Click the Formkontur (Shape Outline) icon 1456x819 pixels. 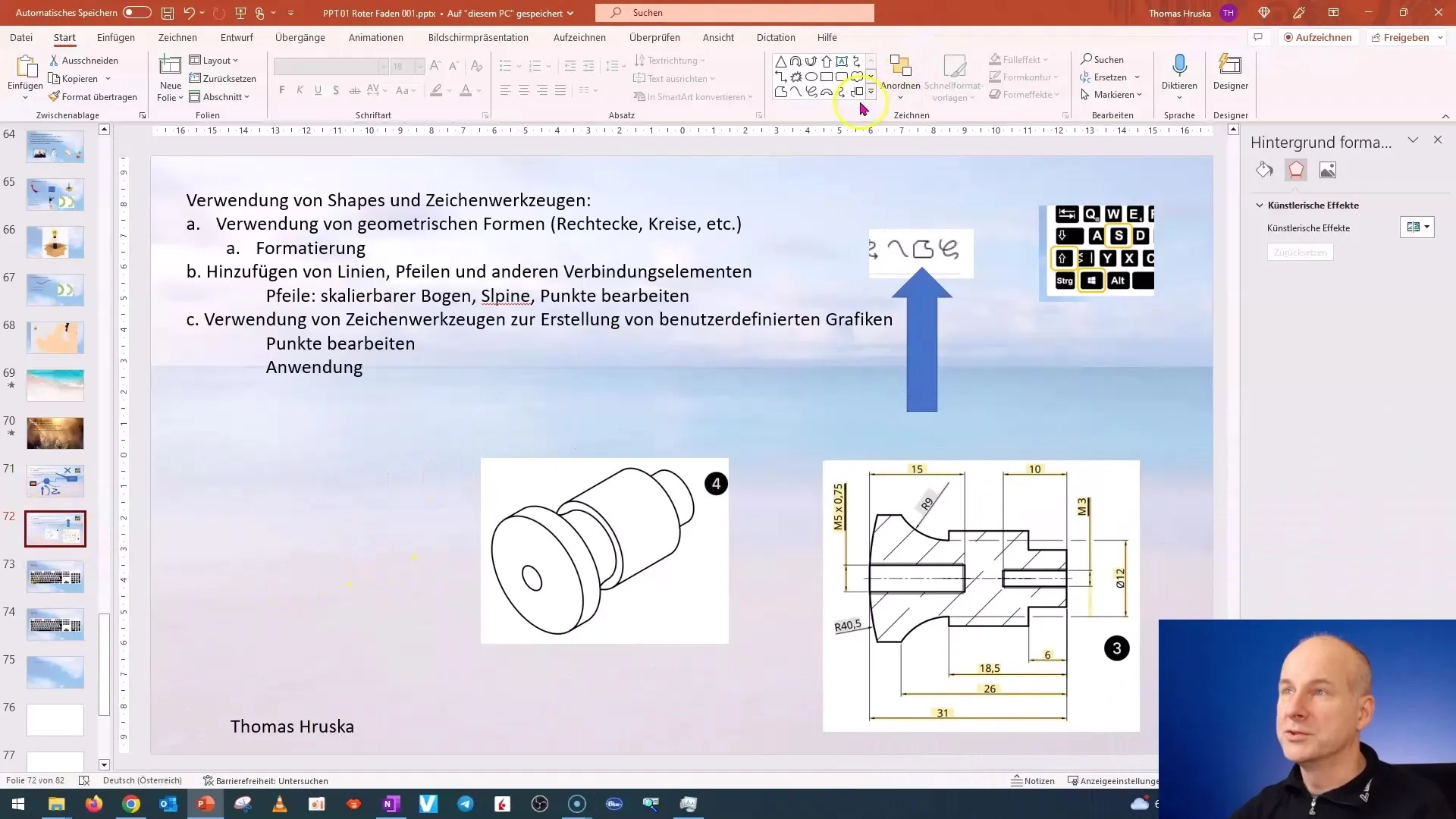pos(994,77)
